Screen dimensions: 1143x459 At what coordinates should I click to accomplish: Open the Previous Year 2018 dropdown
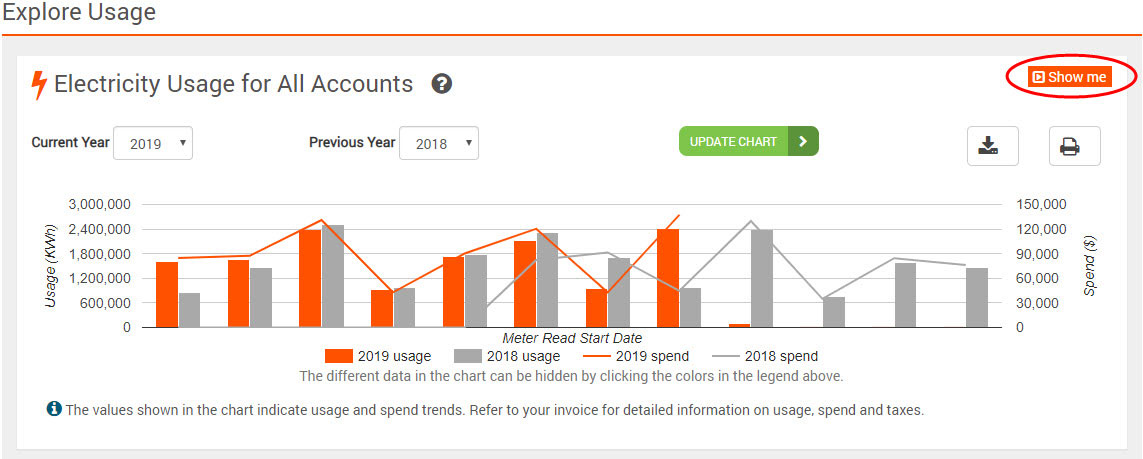tap(439, 143)
